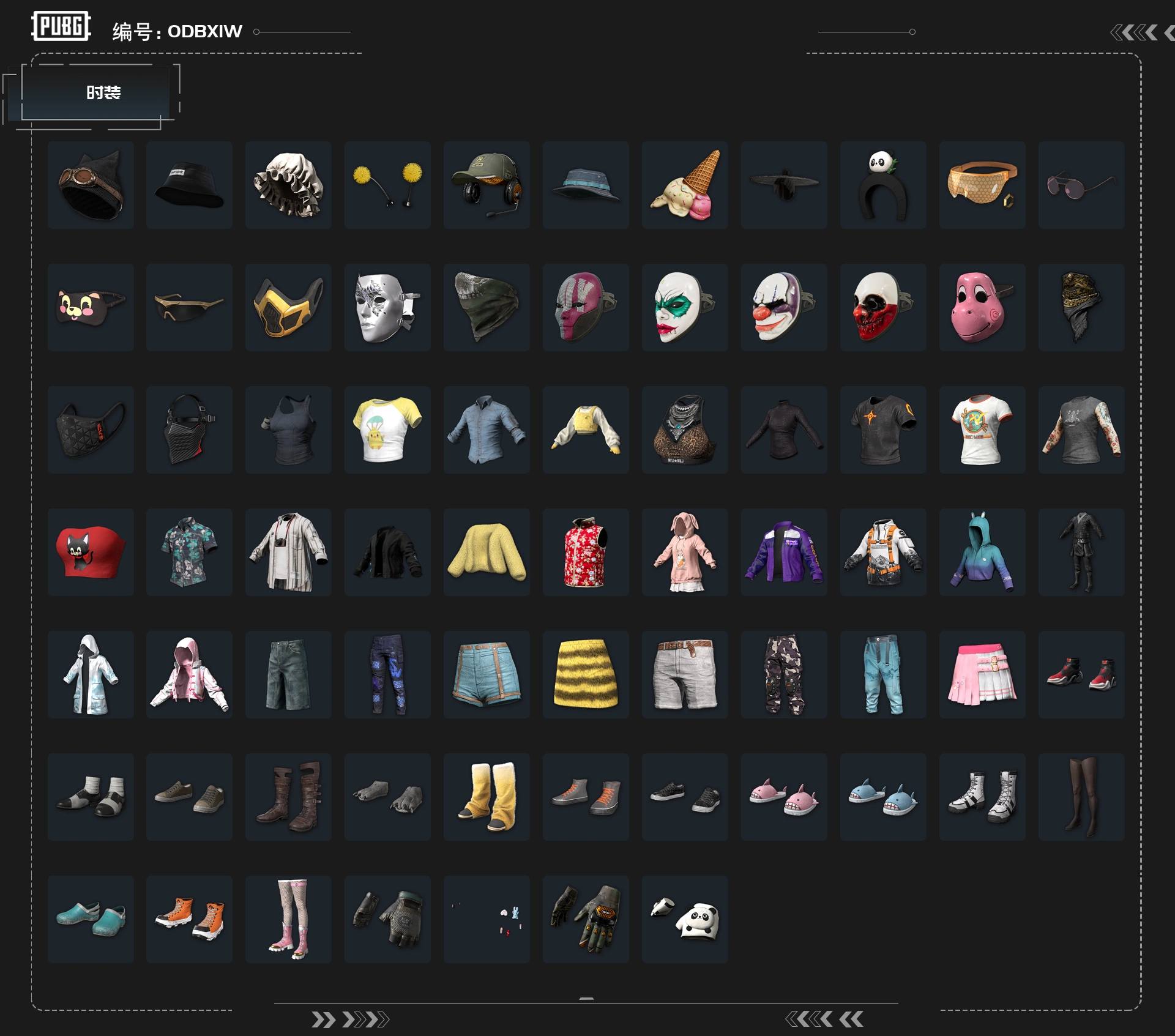
Task: Select the teal clog shoes
Action: pyautogui.click(x=91, y=919)
